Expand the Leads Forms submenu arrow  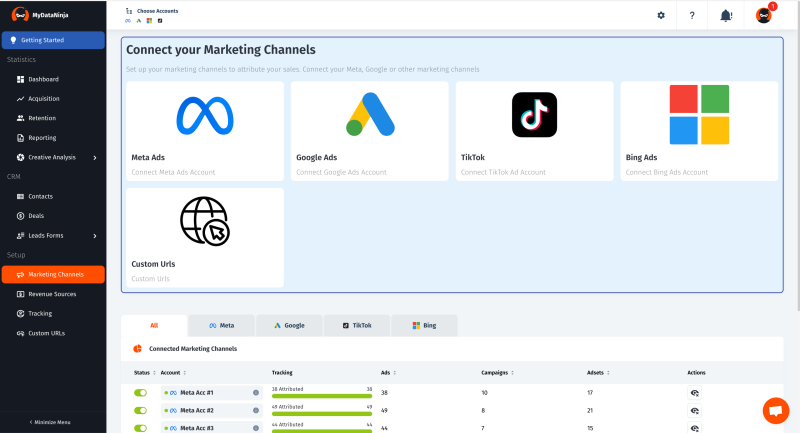[95, 236]
